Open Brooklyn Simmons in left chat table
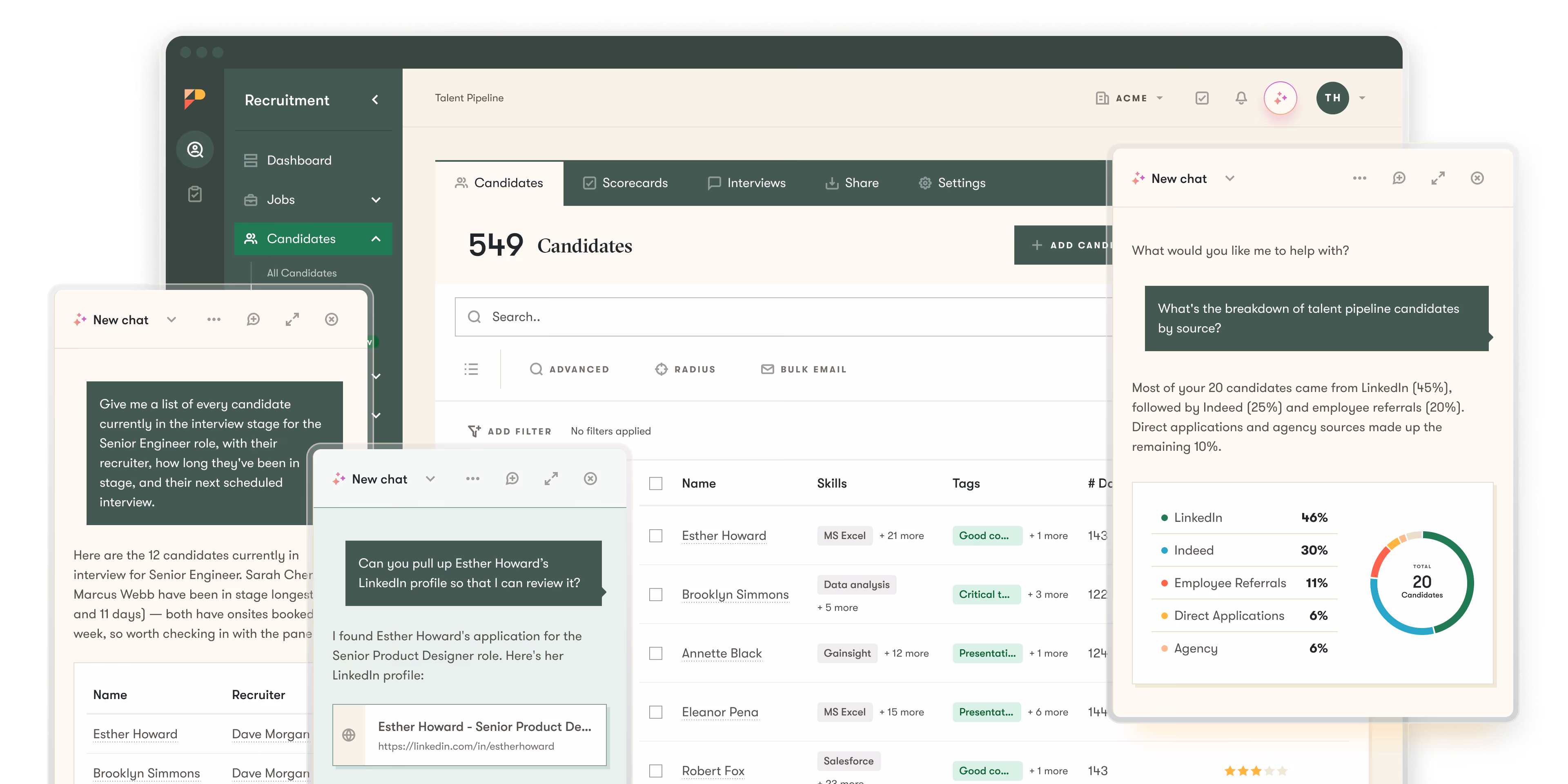Screen dimensions: 1568x784 (146, 774)
